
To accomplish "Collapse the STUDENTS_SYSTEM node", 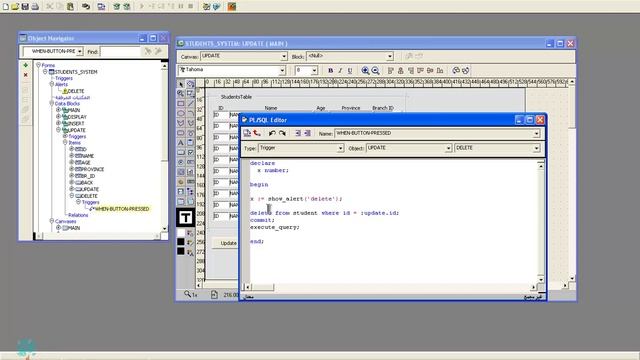I will click(45, 71).
